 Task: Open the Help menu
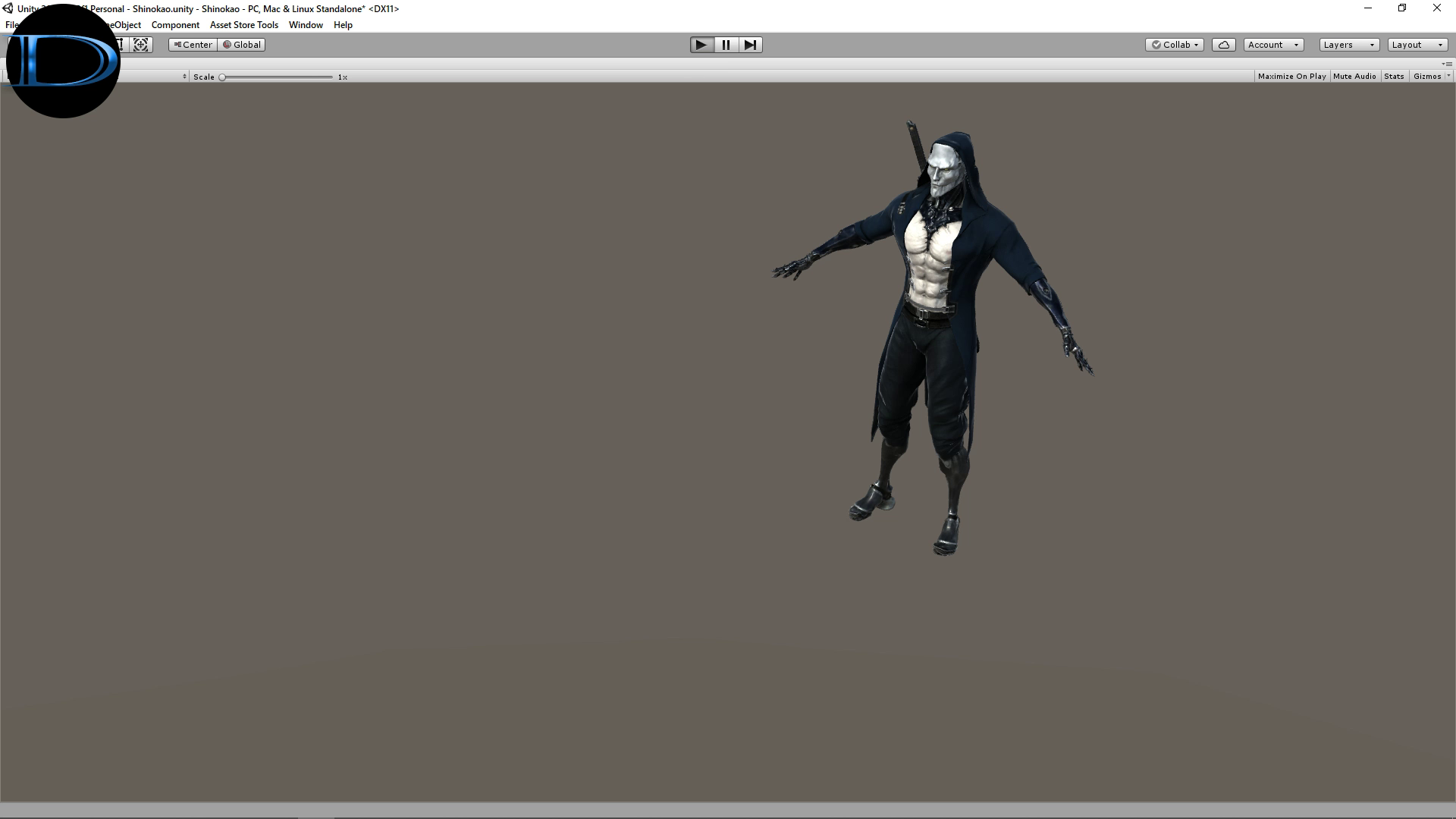(343, 25)
